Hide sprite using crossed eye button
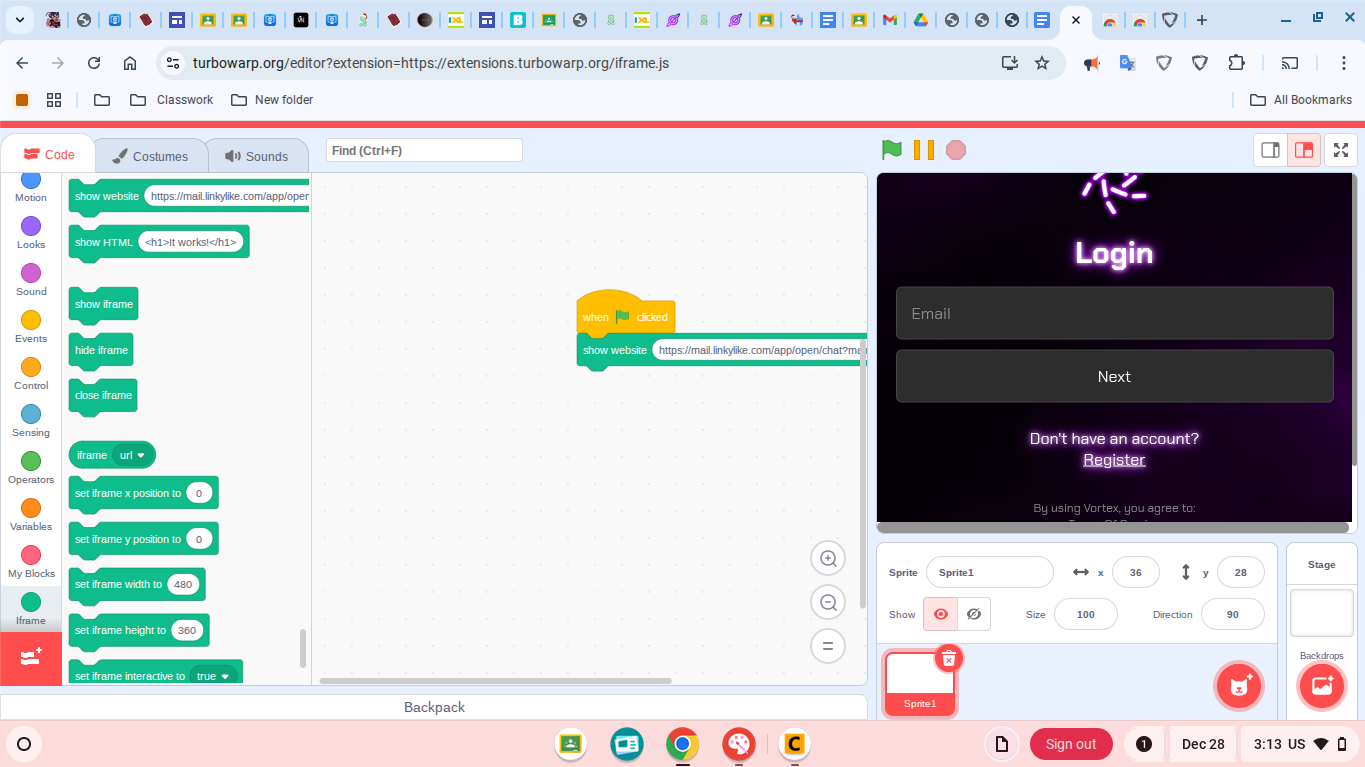 (x=974, y=614)
